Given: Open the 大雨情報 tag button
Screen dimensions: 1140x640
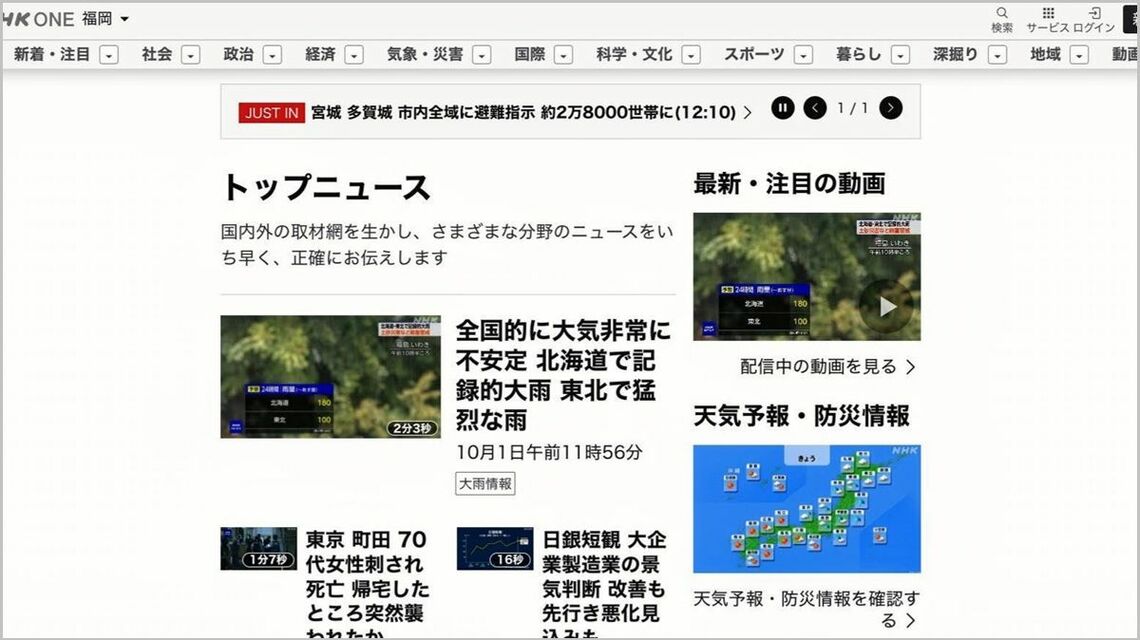Looking at the screenshot, I should [485, 484].
